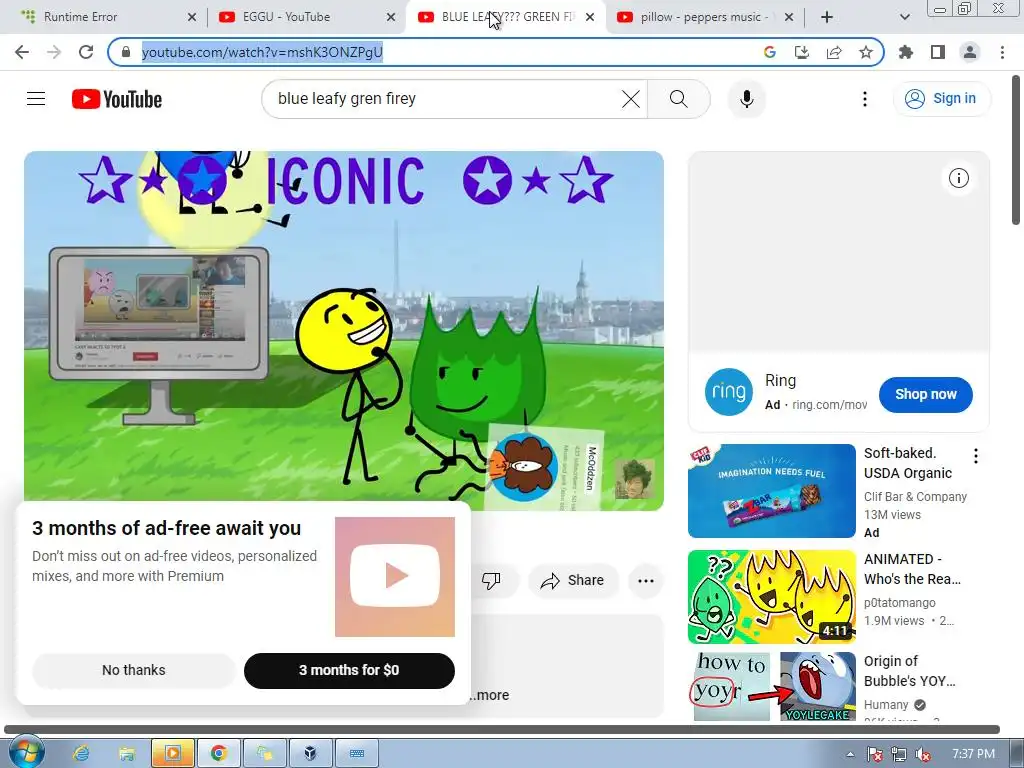The width and height of the screenshot is (1024, 768).
Task: Open the Clif Bar & Company channel link
Action: click(x=915, y=496)
